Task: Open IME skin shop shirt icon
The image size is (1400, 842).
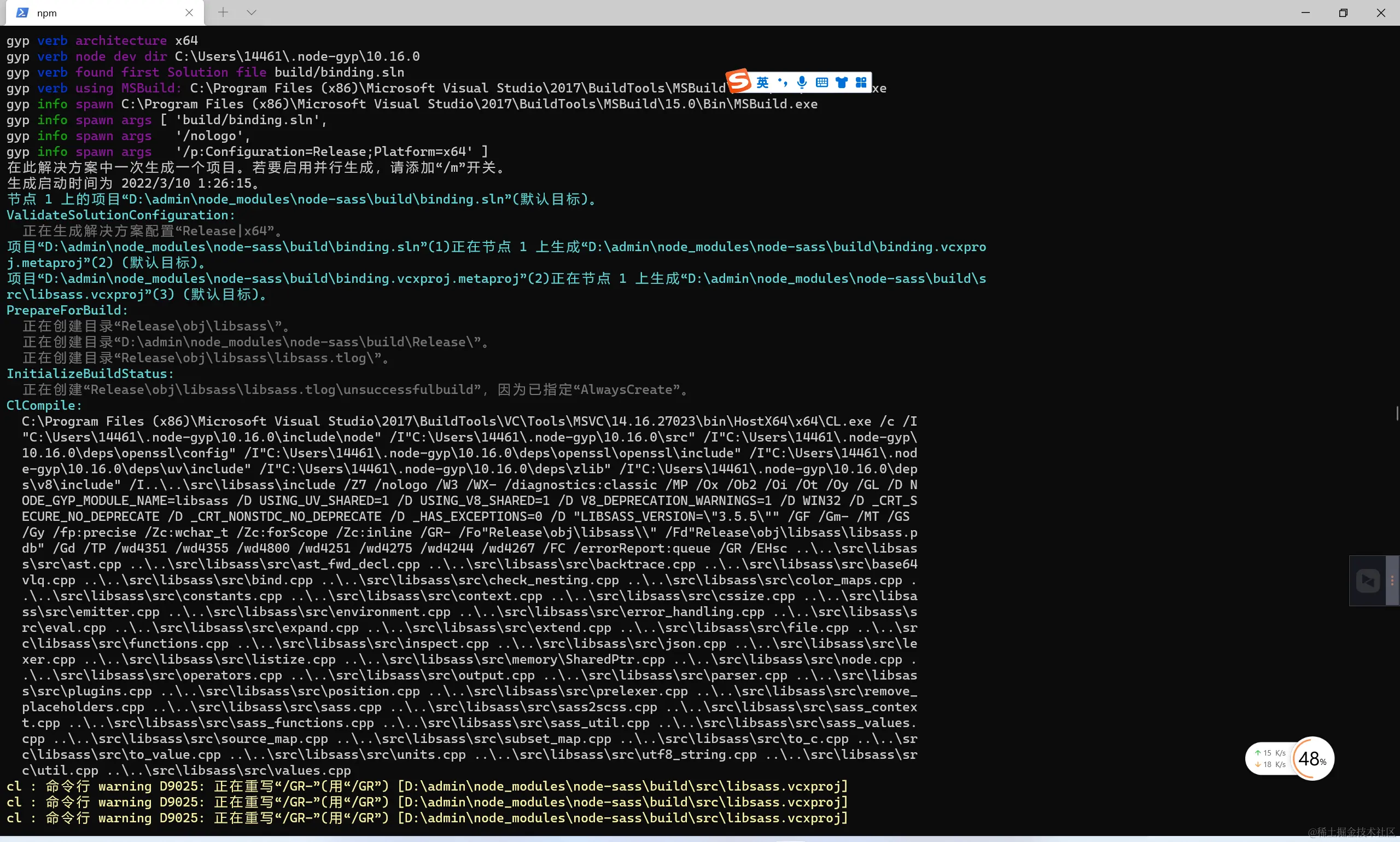Action: coord(842,83)
